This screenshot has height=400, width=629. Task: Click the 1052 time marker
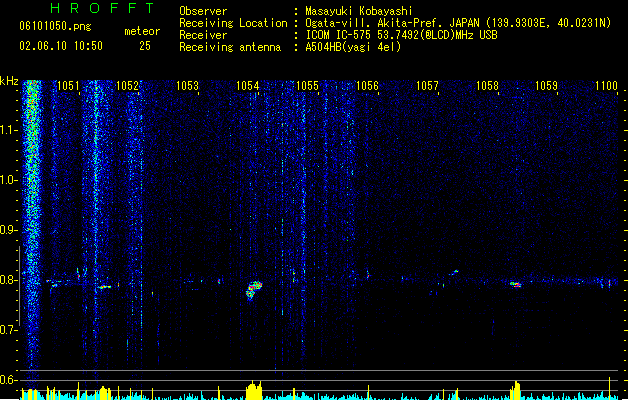(127, 86)
